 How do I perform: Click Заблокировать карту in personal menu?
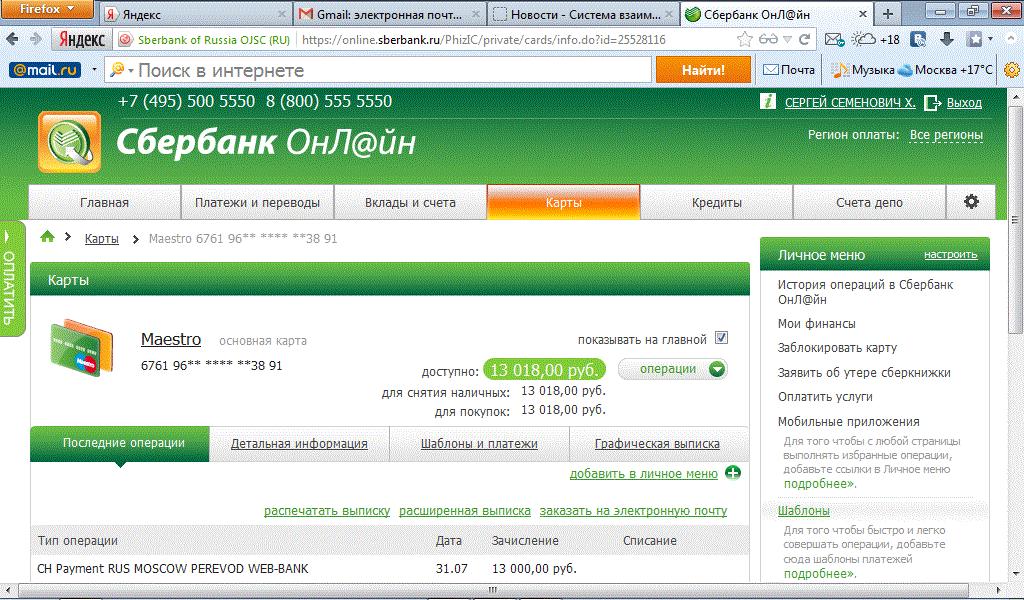pos(837,347)
